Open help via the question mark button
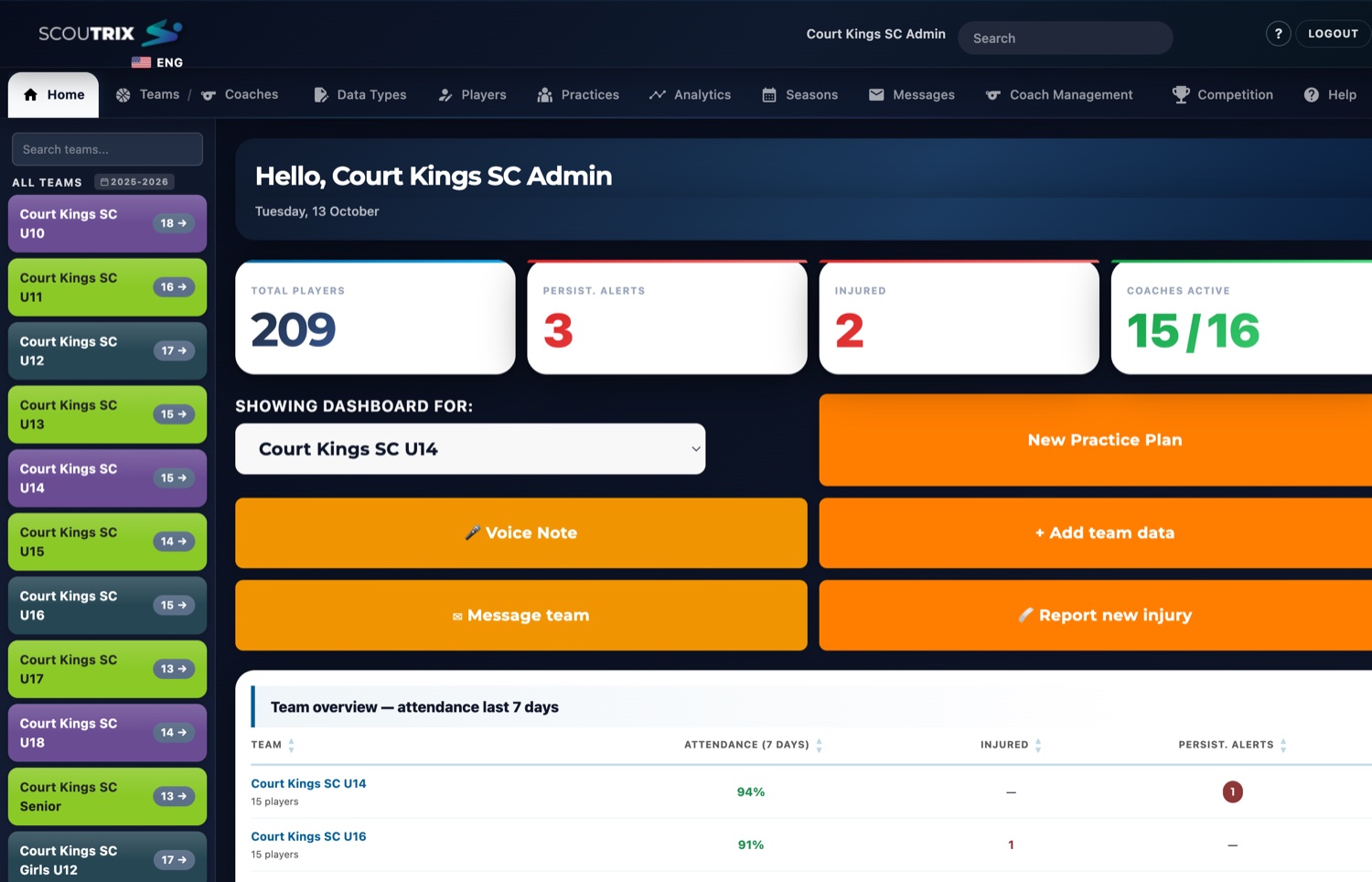Image resolution: width=1372 pixels, height=882 pixels. [x=1278, y=34]
